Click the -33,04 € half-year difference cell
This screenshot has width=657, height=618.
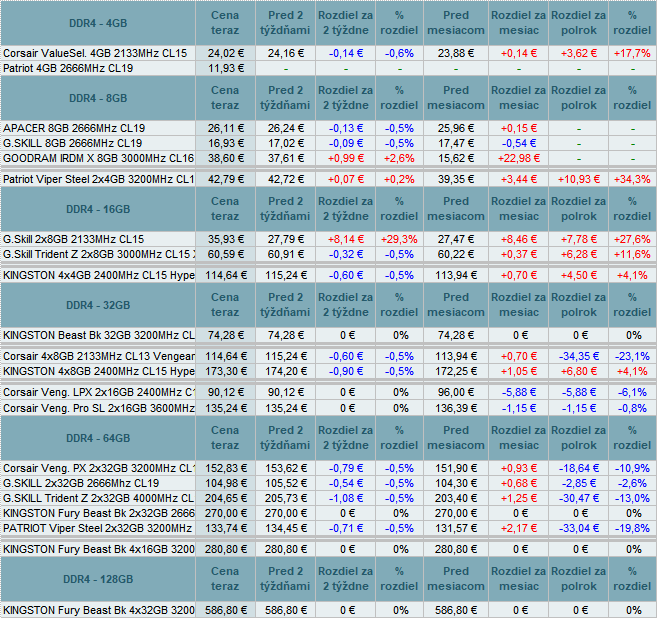(x=579, y=528)
